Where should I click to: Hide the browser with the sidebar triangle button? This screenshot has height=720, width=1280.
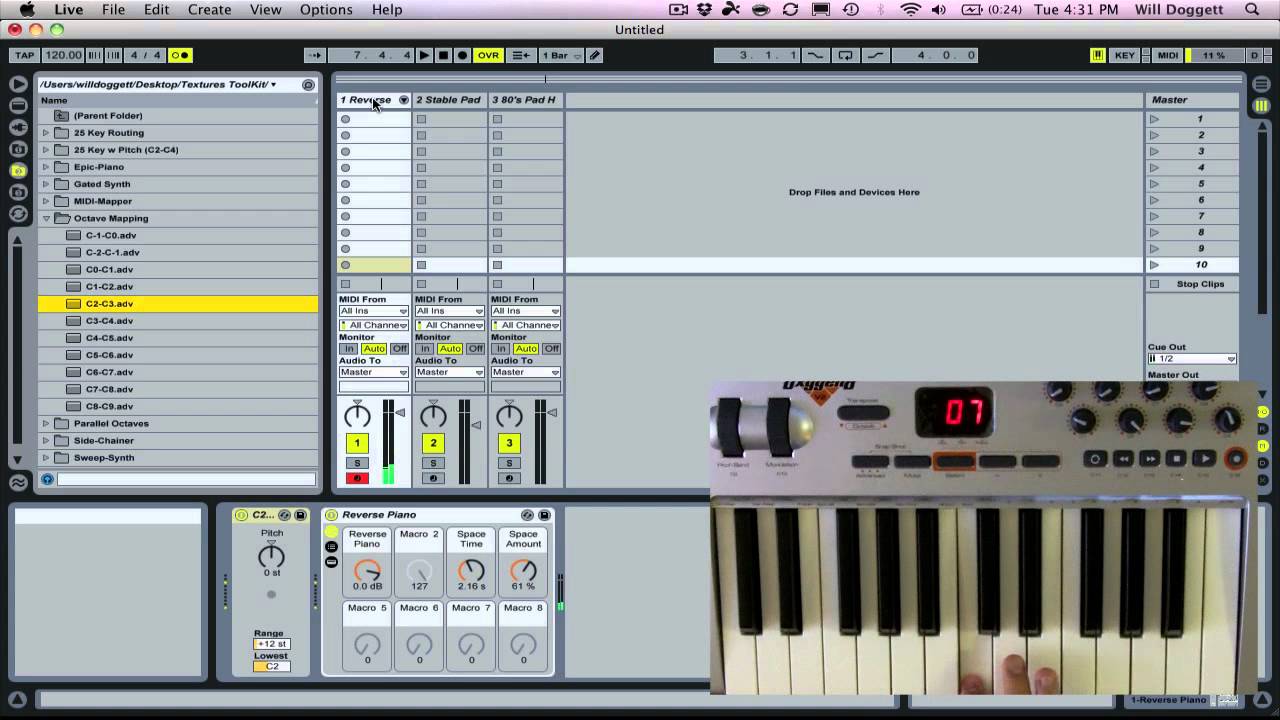point(18,84)
